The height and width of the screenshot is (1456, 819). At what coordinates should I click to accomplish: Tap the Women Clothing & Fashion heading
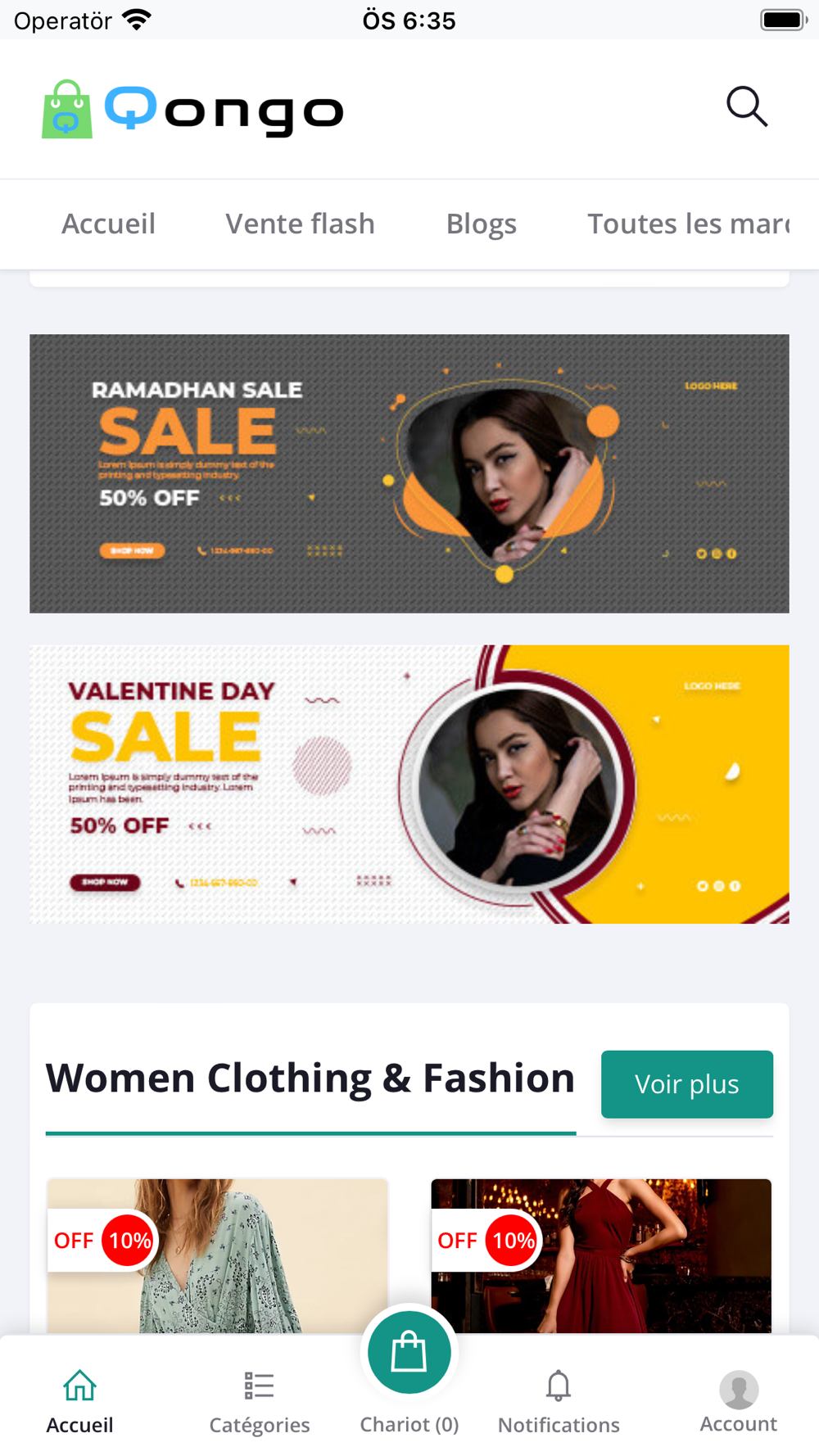(310, 1078)
